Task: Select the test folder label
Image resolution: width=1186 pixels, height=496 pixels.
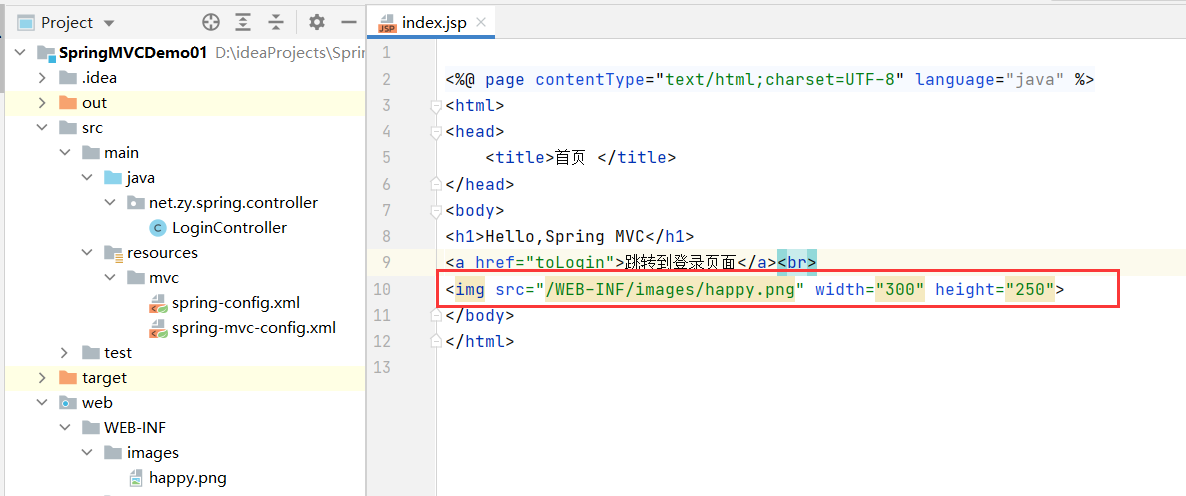Action: click(117, 352)
